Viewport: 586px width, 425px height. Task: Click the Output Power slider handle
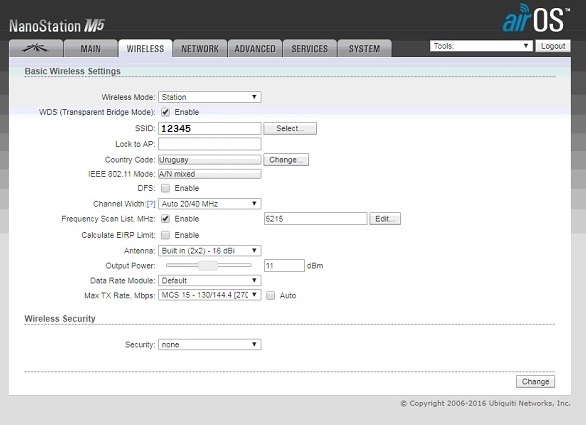coord(208,265)
